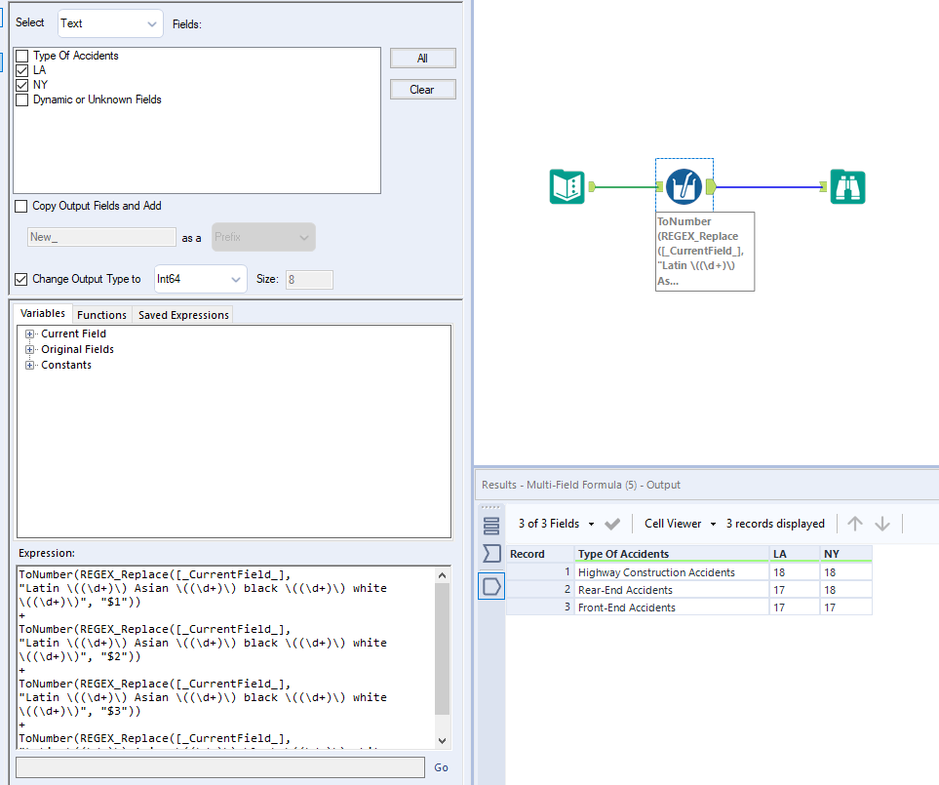
Task: Click the All fields button
Action: tap(423, 58)
